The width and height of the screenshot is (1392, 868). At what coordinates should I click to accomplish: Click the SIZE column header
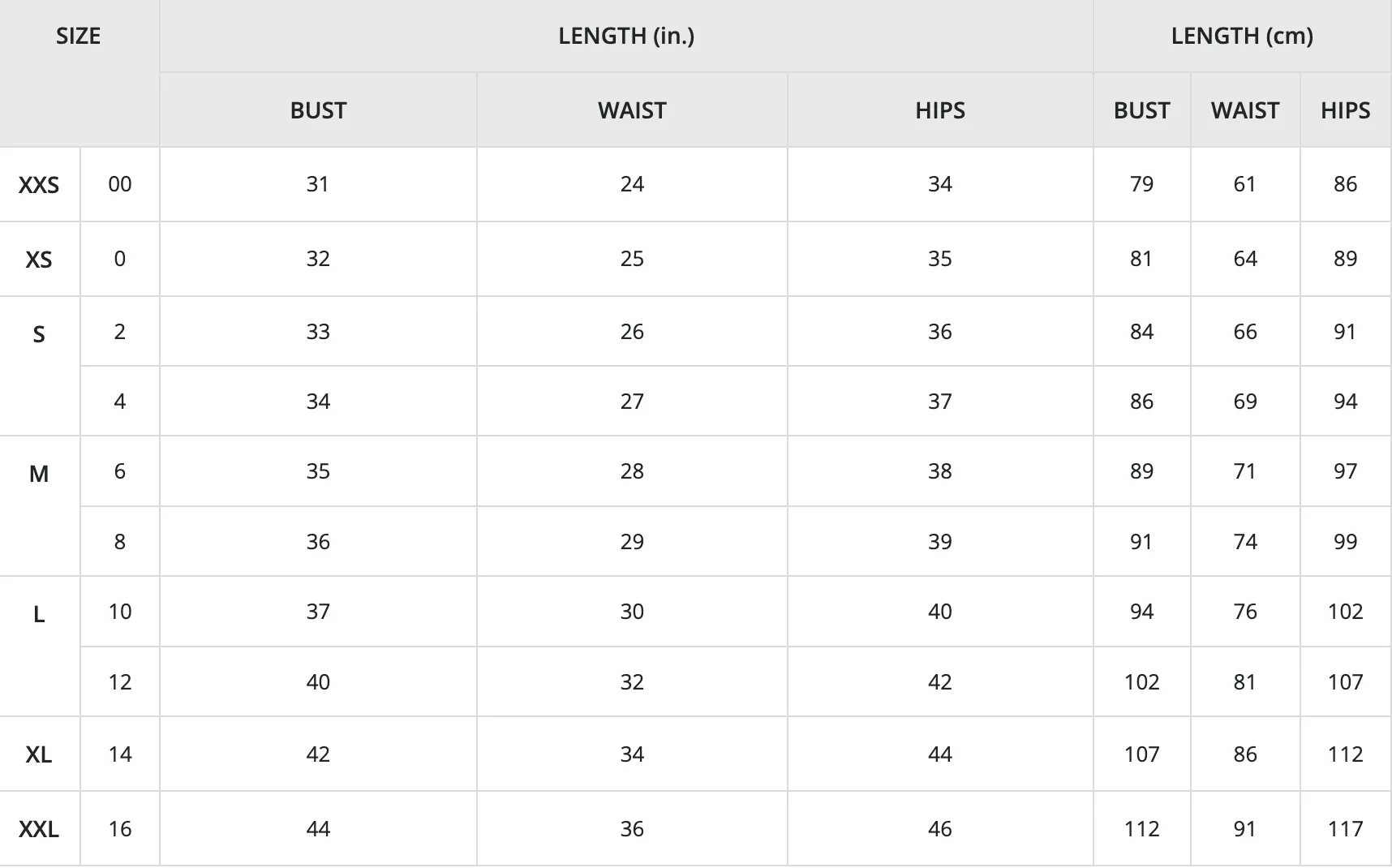[79, 36]
